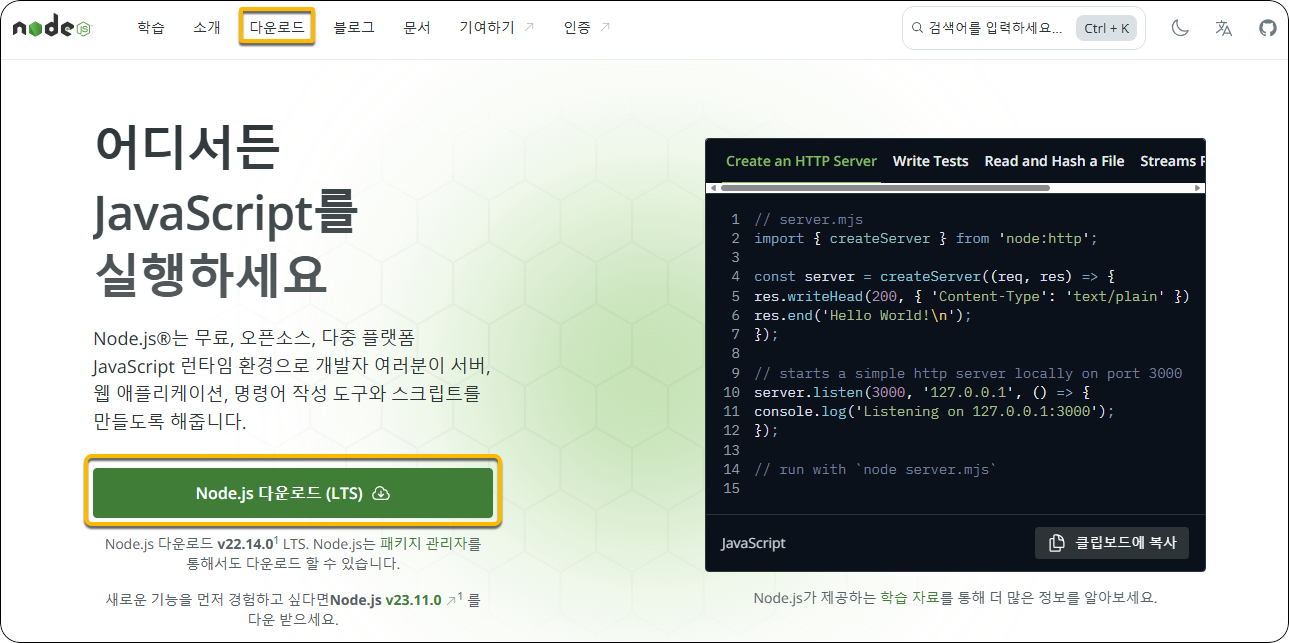
Task: Toggle dark mode moon icon
Action: 1180,28
